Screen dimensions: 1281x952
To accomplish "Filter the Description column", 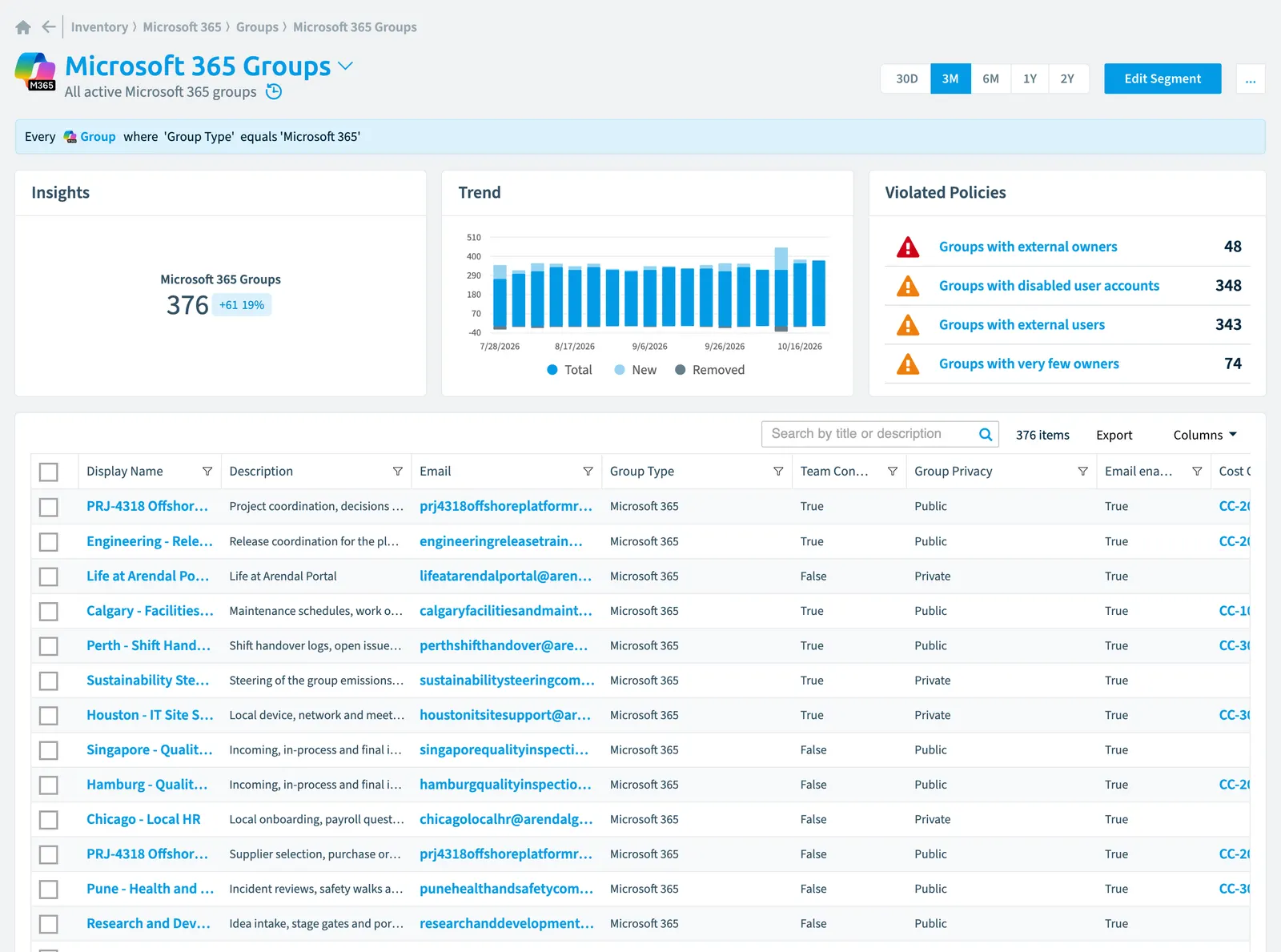I will [398, 472].
